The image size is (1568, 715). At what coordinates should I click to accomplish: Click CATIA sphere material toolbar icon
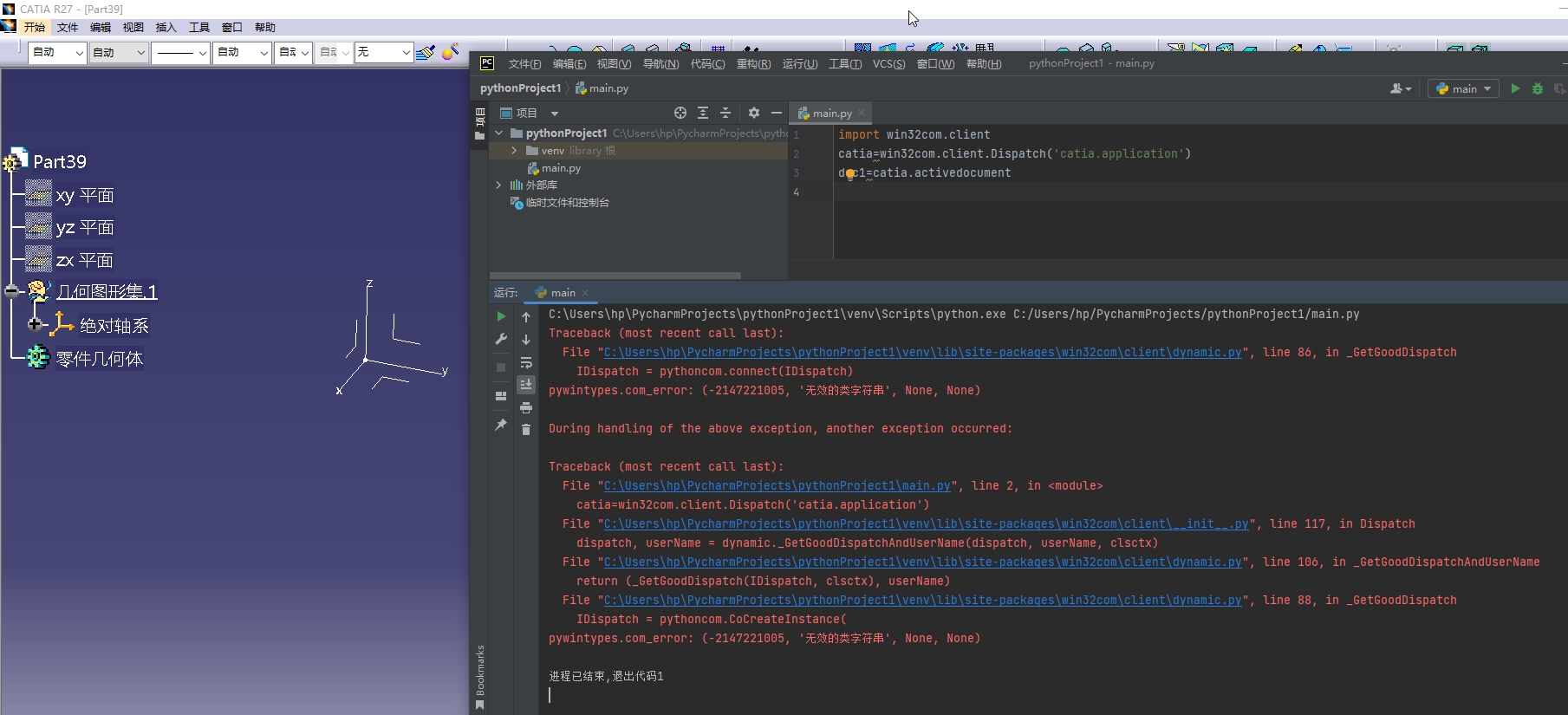point(450,53)
